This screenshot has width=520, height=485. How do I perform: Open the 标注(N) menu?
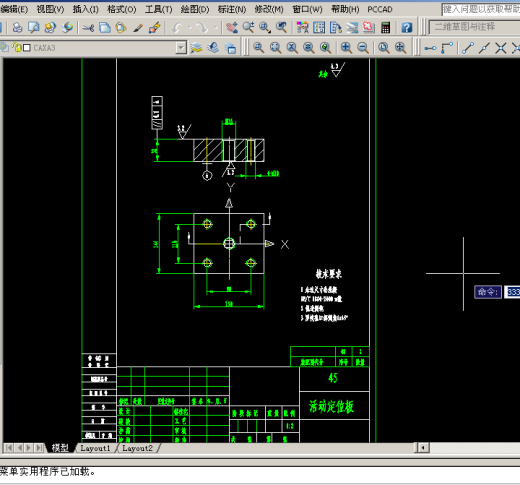click(232, 9)
